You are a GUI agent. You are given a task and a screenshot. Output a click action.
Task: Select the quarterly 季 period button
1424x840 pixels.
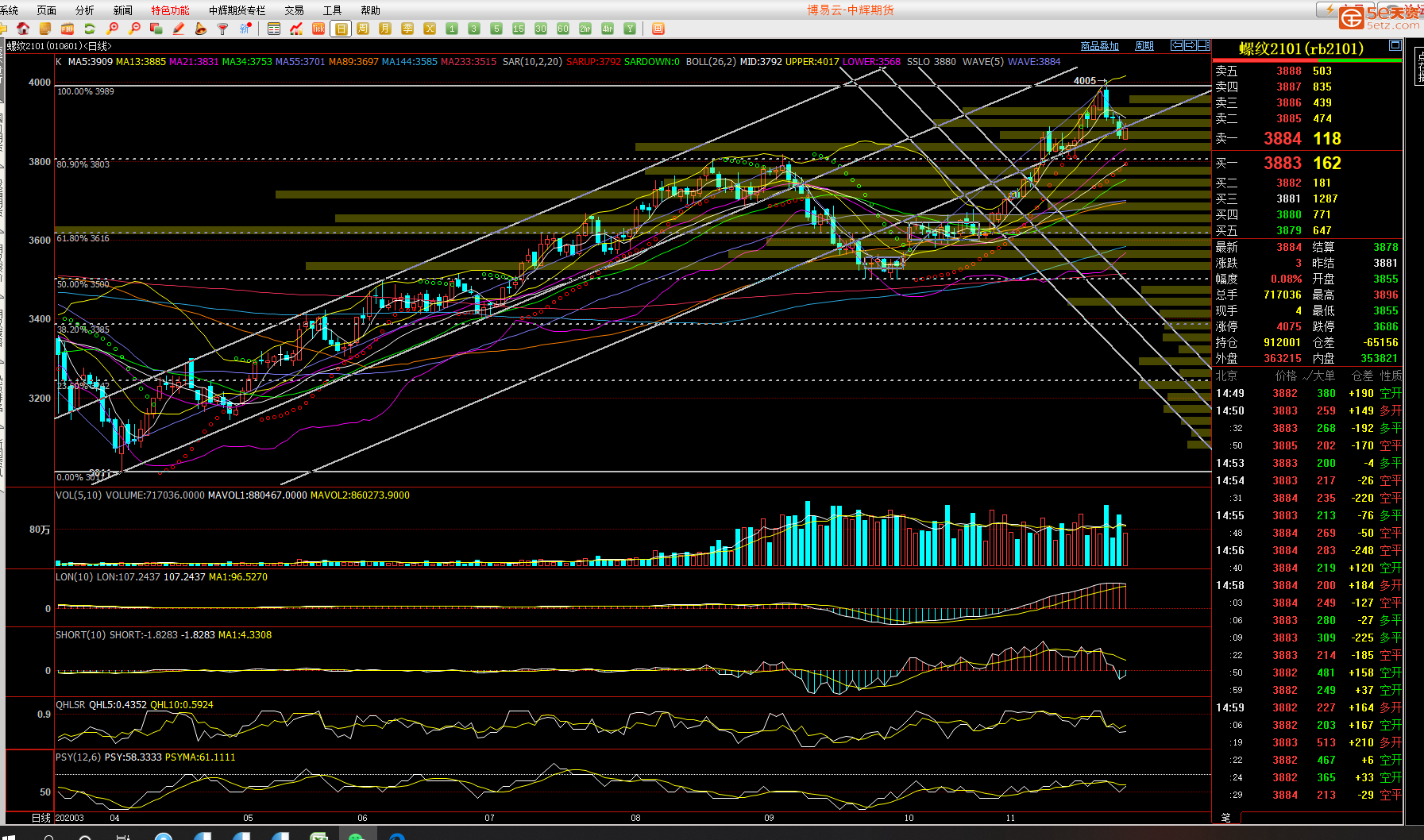pyautogui.click(x=407, y=29)
